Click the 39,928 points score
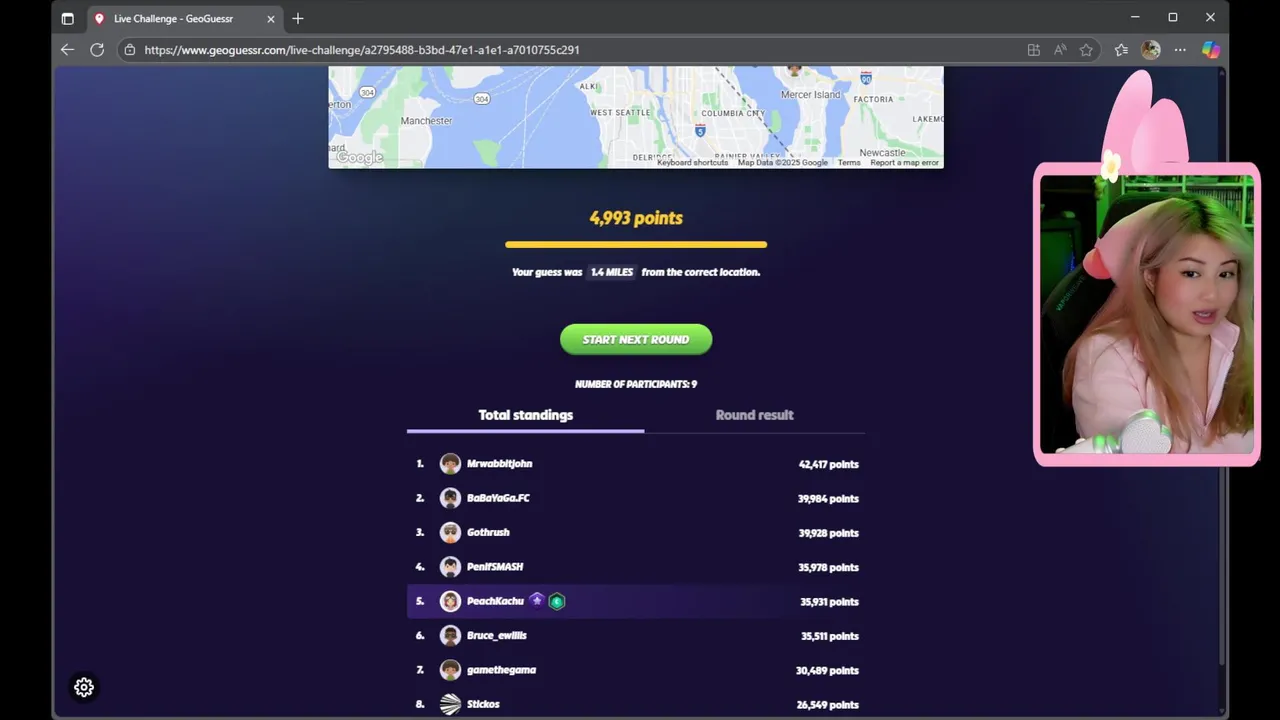This screenshot has height=720, width=1280. pyautogui.click(x=828, y=533)
